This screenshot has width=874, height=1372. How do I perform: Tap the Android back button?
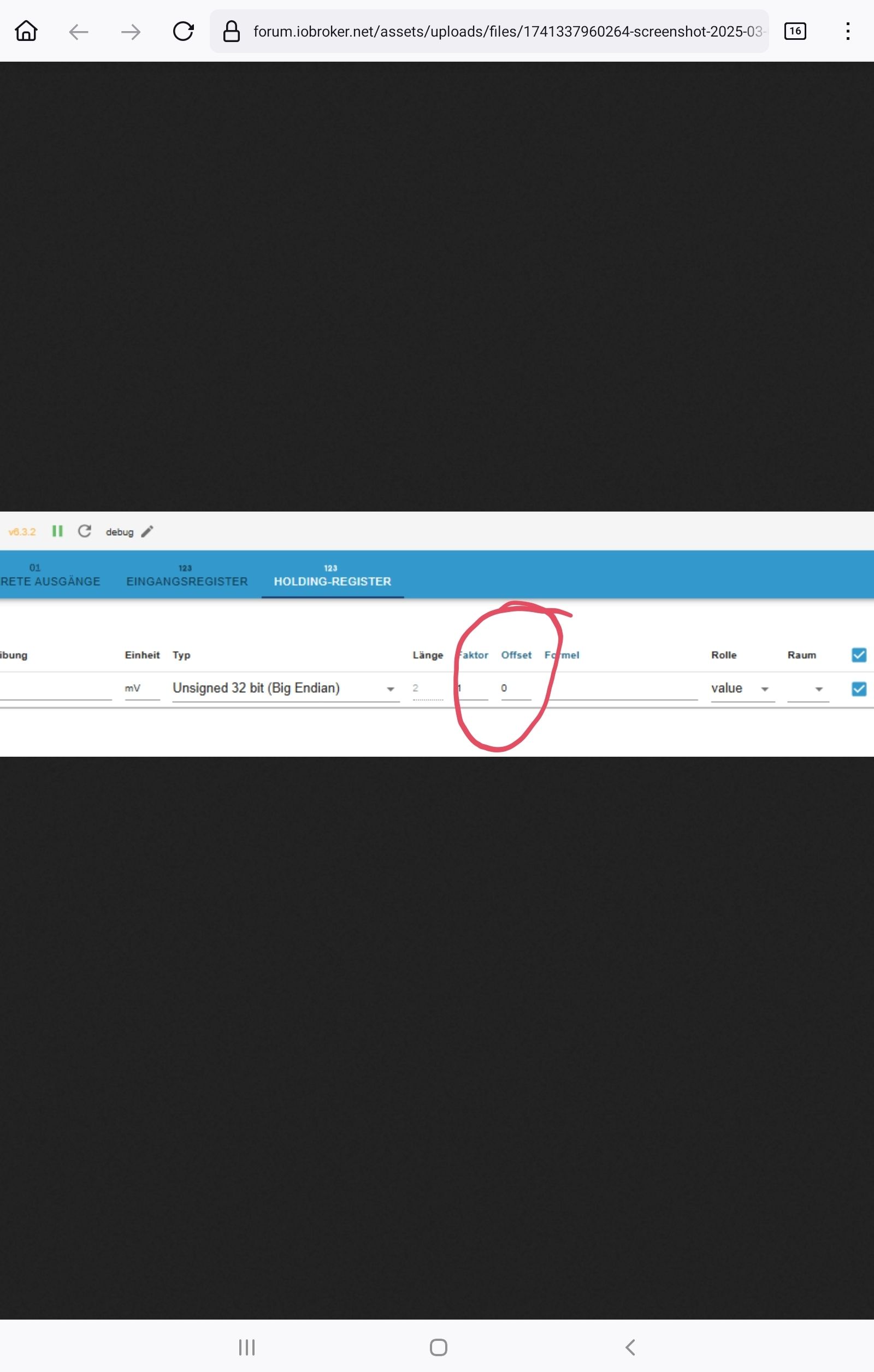tap(630, 1347)
